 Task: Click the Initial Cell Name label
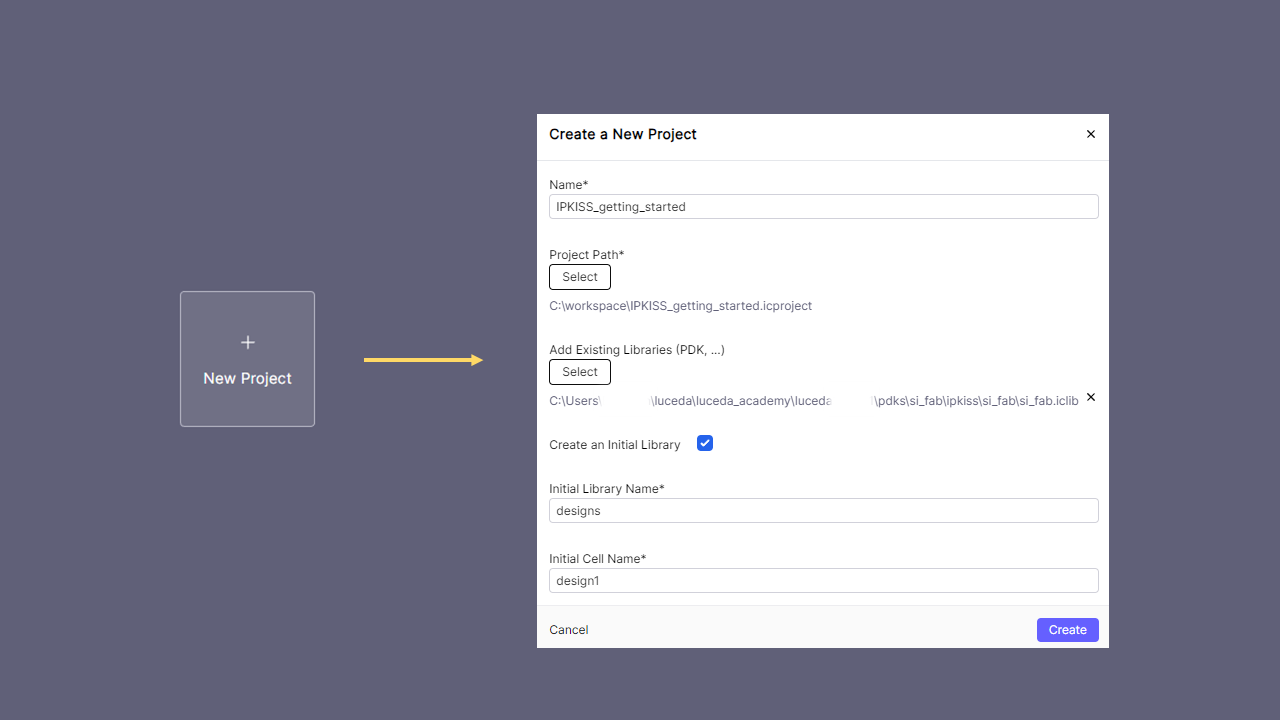click(597, 559)
